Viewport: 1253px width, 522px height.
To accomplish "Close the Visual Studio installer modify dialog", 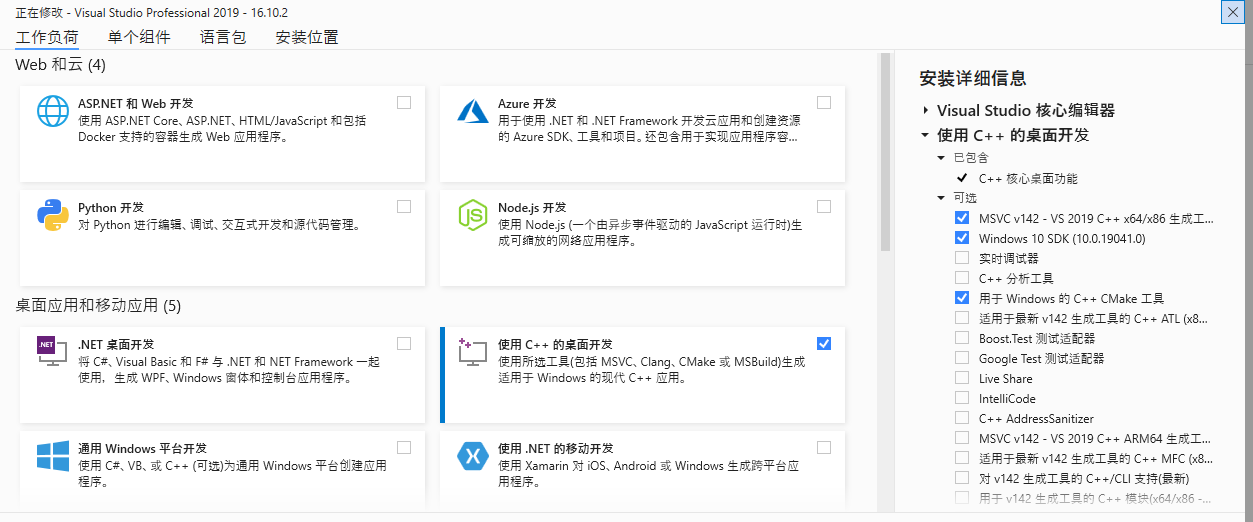I will point(1232,12).
